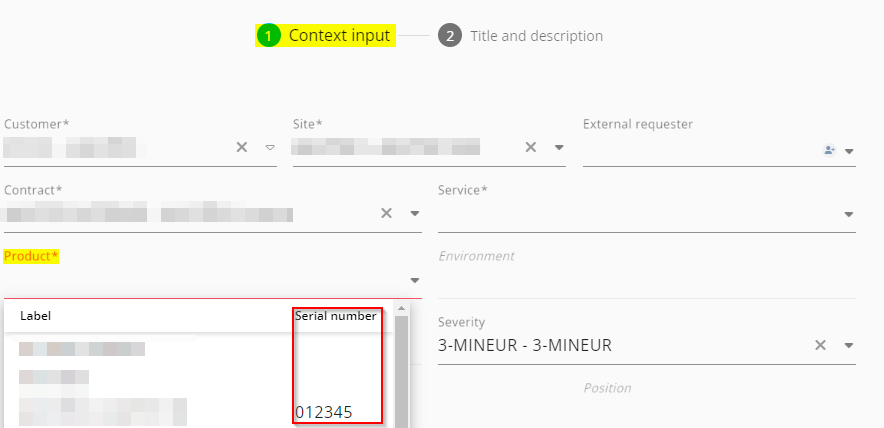The height and width of the screenshot is (428, 884).
Task: Go to Title and description step
Action: pyautogui.click(x=536, y=36)
